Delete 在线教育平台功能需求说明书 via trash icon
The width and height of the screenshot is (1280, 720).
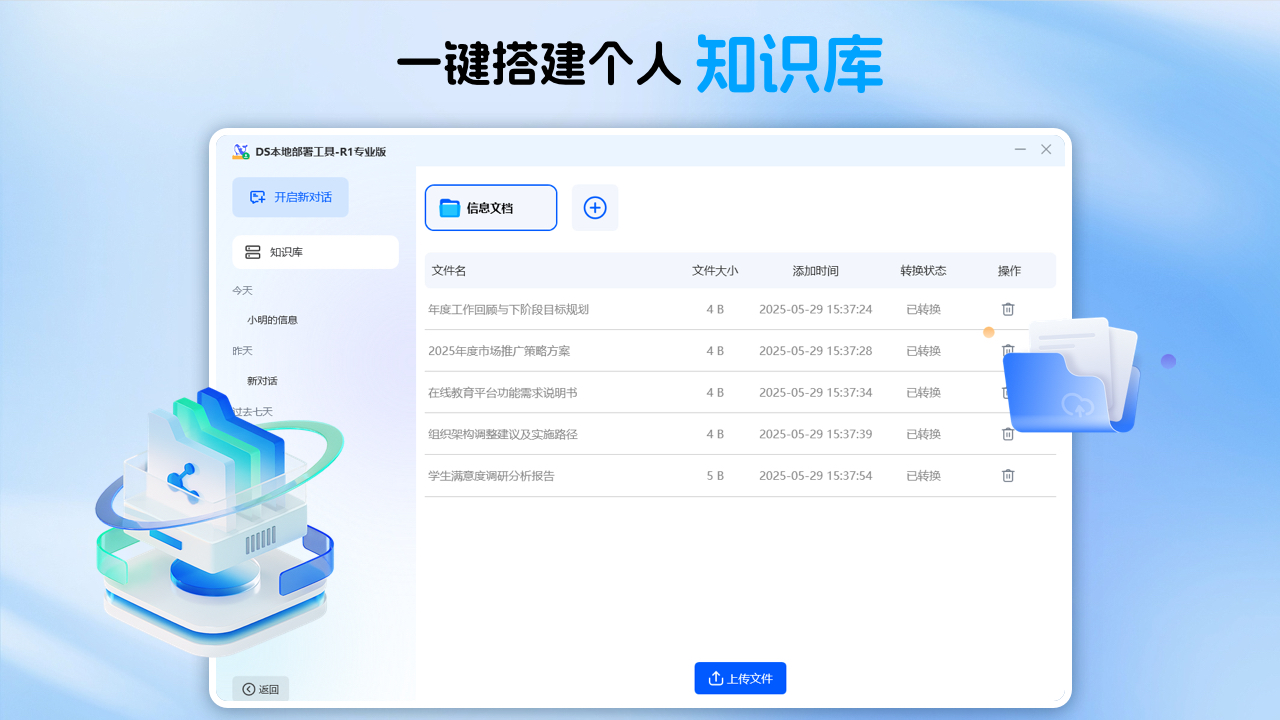coord(1008,392)
